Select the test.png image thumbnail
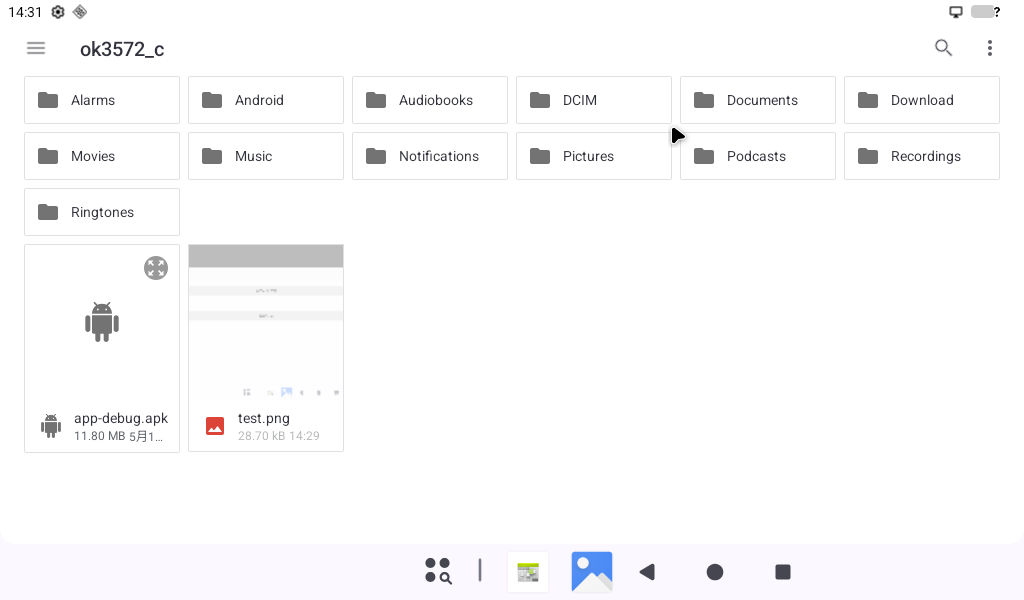This screenshot has width=1024, height=600. (266, 322)
